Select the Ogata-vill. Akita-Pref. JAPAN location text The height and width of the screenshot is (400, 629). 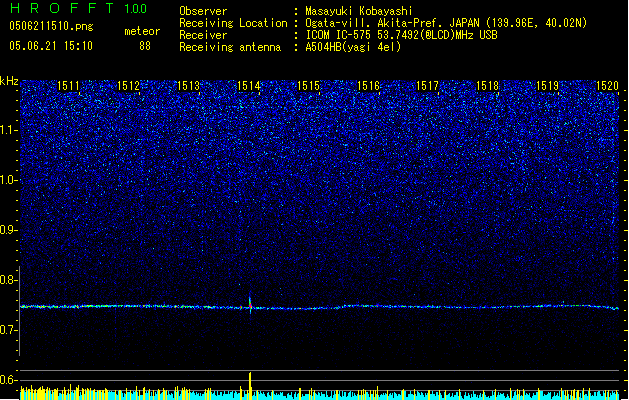coord(446,23)
